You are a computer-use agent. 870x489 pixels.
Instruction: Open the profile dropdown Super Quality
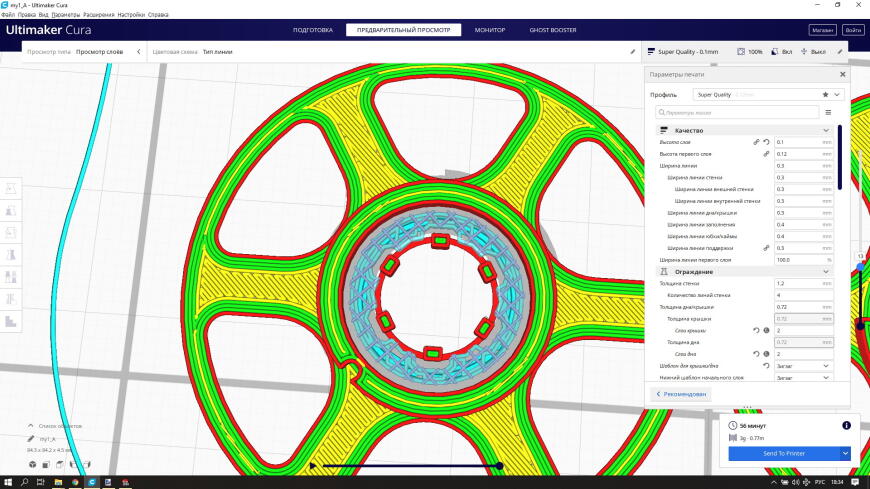point(768,95)
